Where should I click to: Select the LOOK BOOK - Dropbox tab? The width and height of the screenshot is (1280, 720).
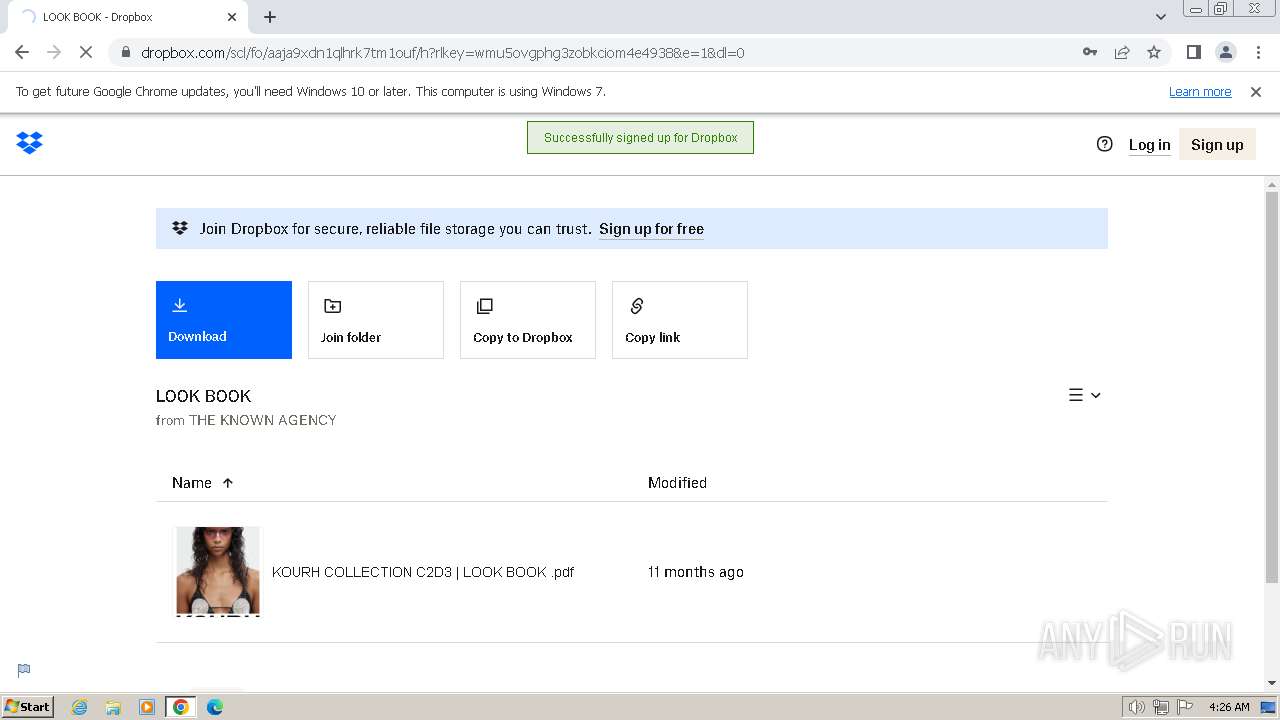(x=127, y=17)
